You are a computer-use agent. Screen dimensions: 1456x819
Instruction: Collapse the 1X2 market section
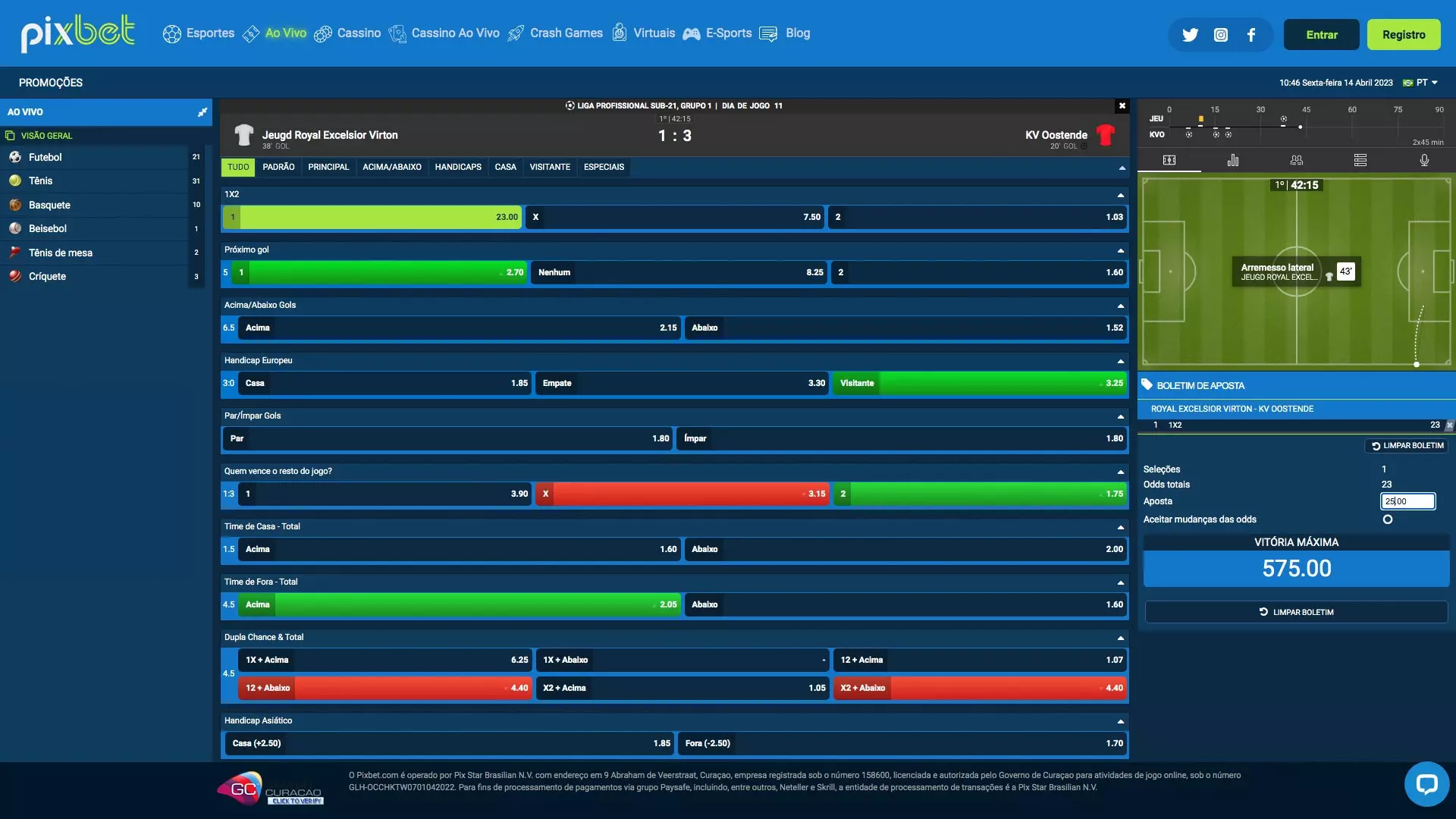pos(1120,195)
